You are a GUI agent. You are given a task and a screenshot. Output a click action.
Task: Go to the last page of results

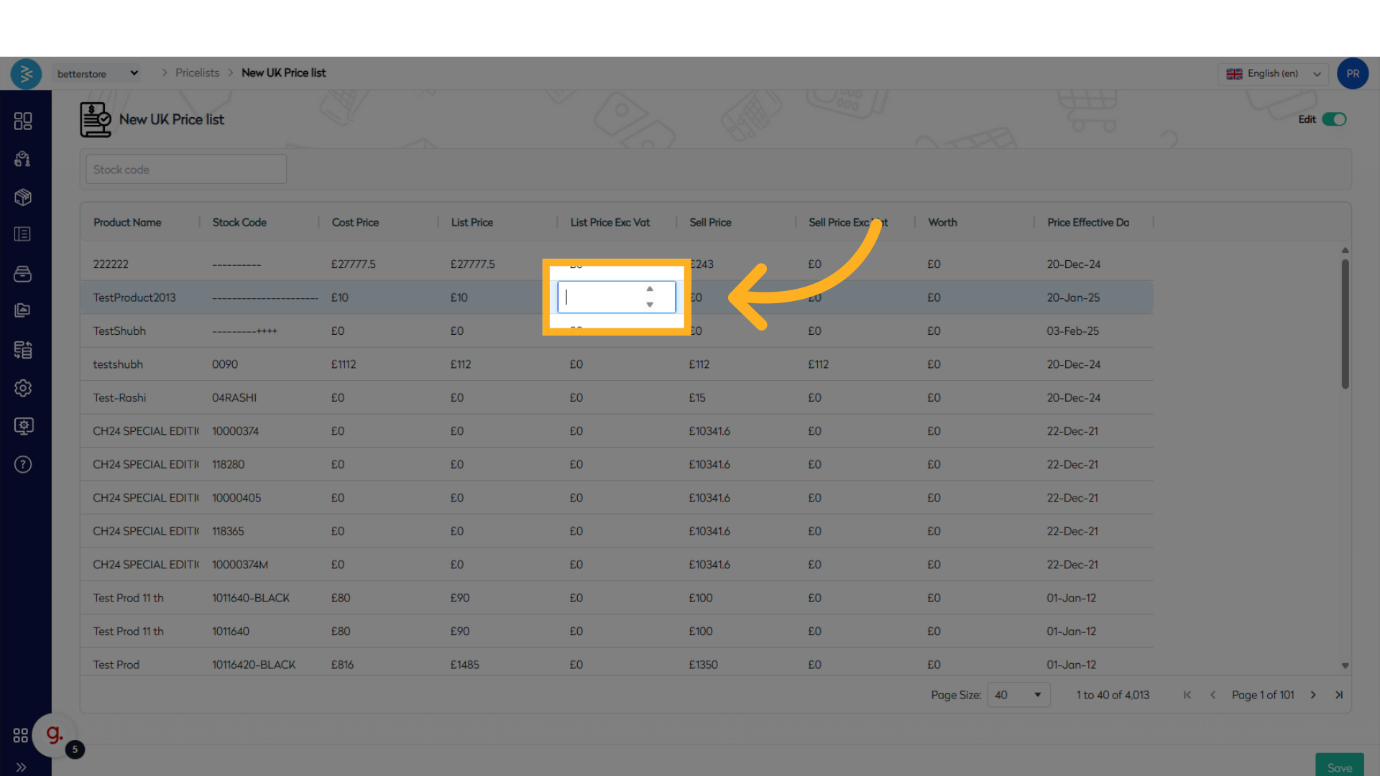point(1339,695)
